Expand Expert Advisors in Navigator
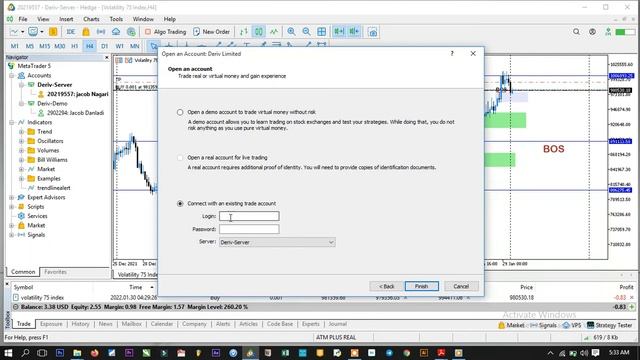Image resolution: width=640 pixels, height=360 pixels. 12,198
